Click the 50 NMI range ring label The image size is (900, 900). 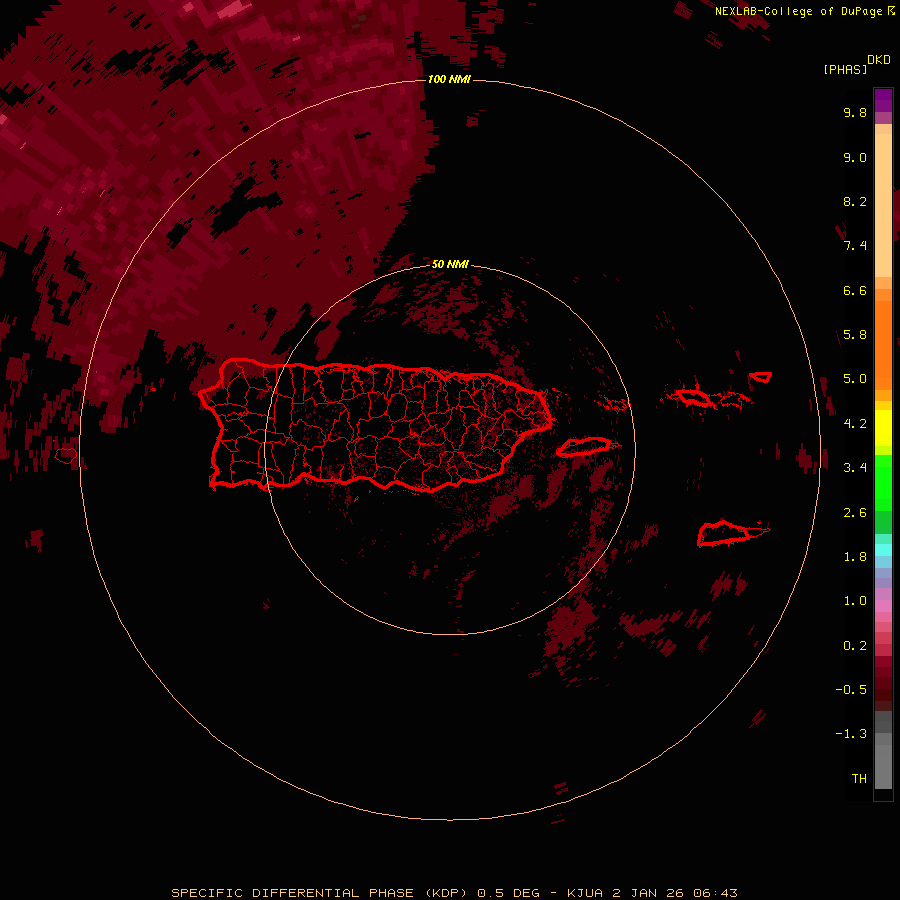point(450,264)
